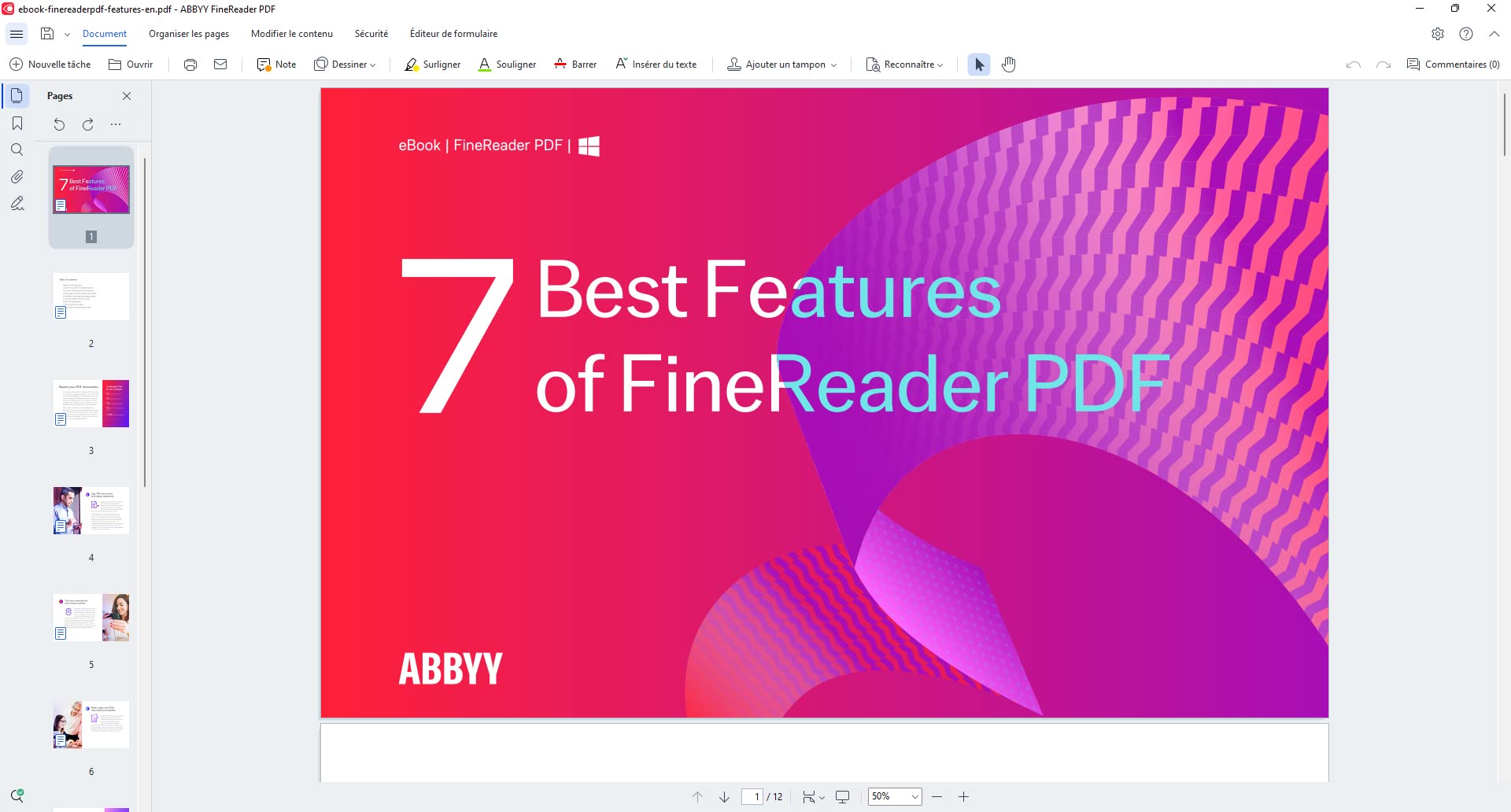The width and height of the screenshot is (1511, 812).
Task: Click the document vertical scrollbar
Action: [1504, 124]
